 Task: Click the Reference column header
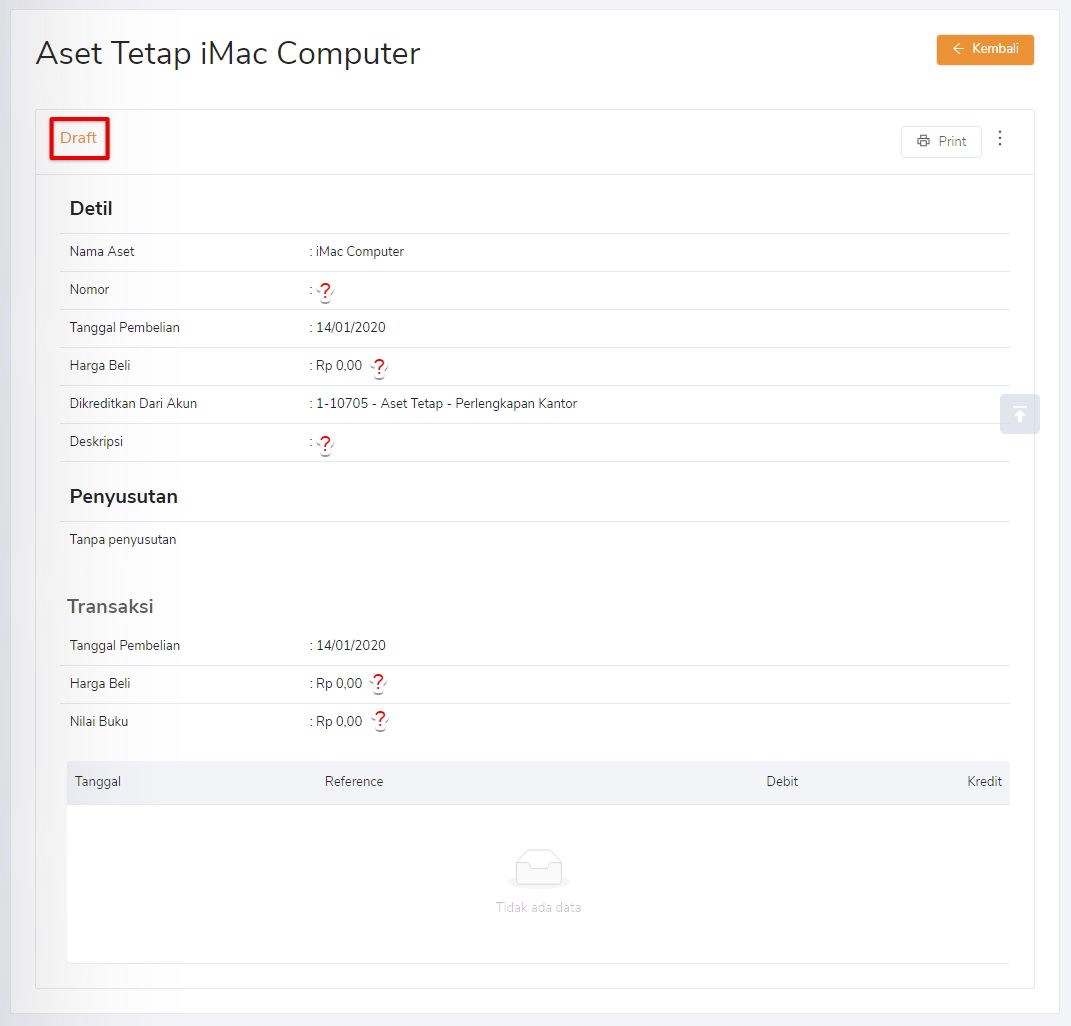354,781
